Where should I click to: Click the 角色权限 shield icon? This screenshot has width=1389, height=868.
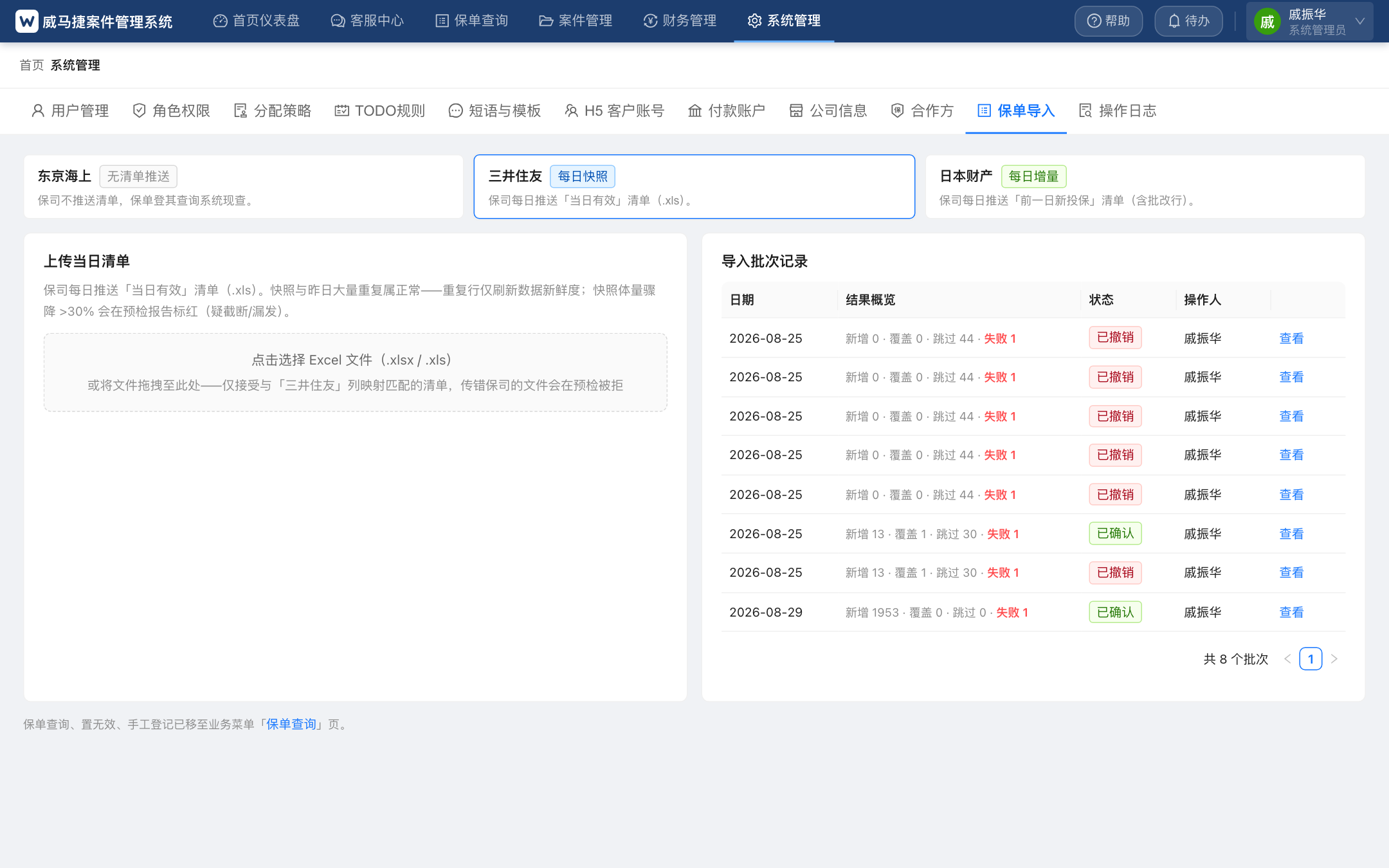click(x=139, y=111)
